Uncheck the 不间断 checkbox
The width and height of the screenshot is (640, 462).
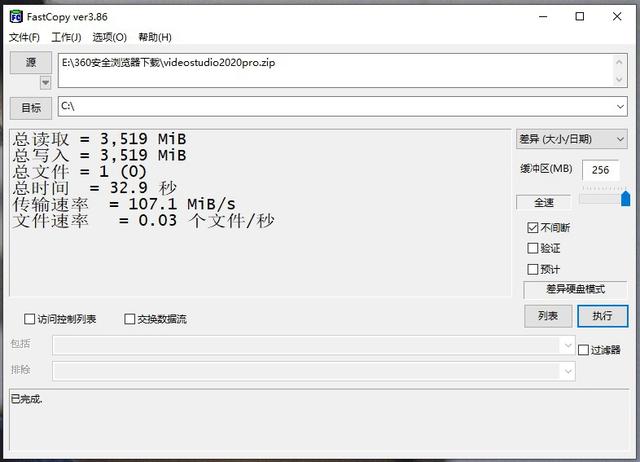point(533,227)
